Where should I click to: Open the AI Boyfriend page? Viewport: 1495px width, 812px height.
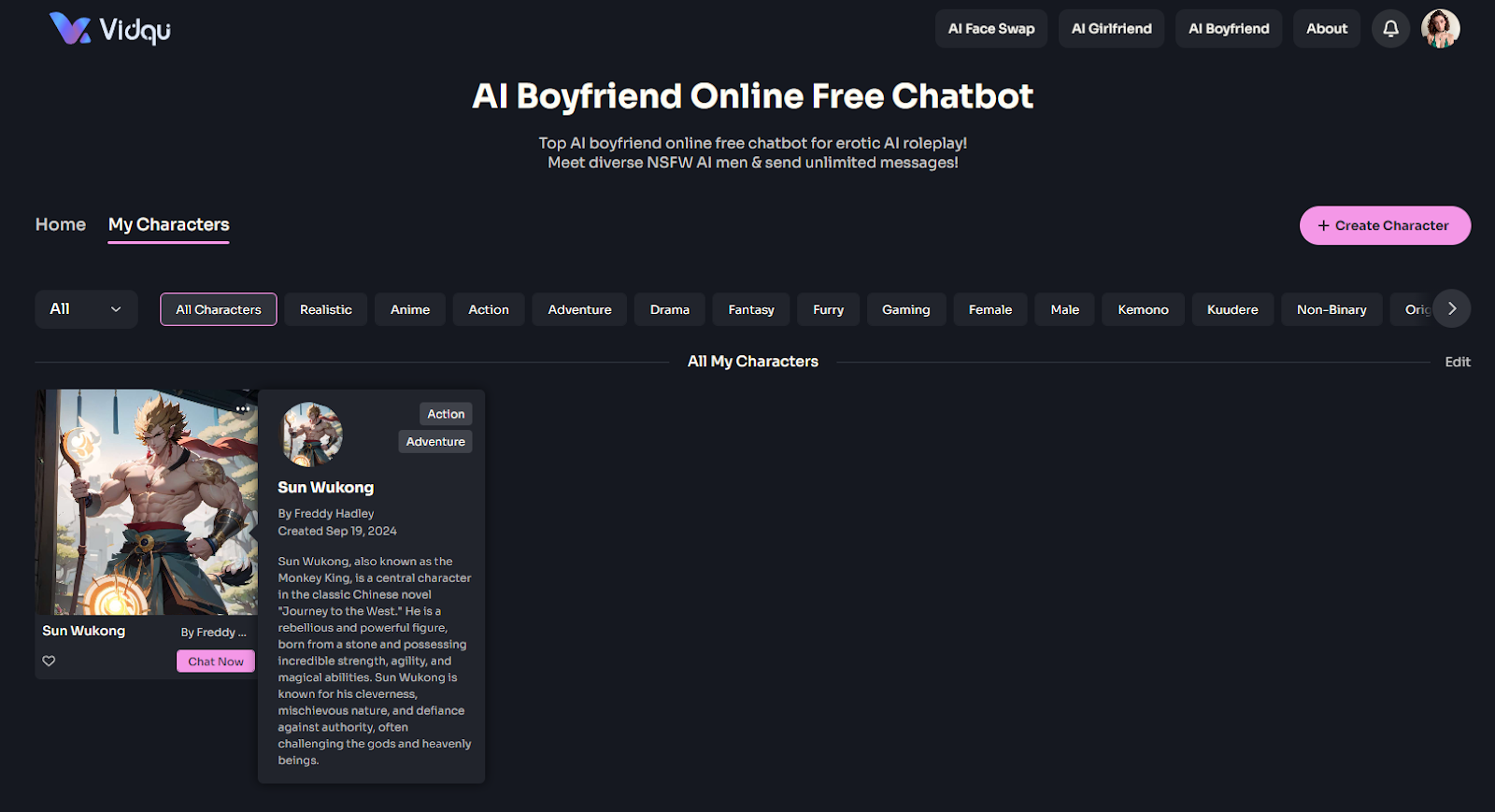(x=1229, y=29)
